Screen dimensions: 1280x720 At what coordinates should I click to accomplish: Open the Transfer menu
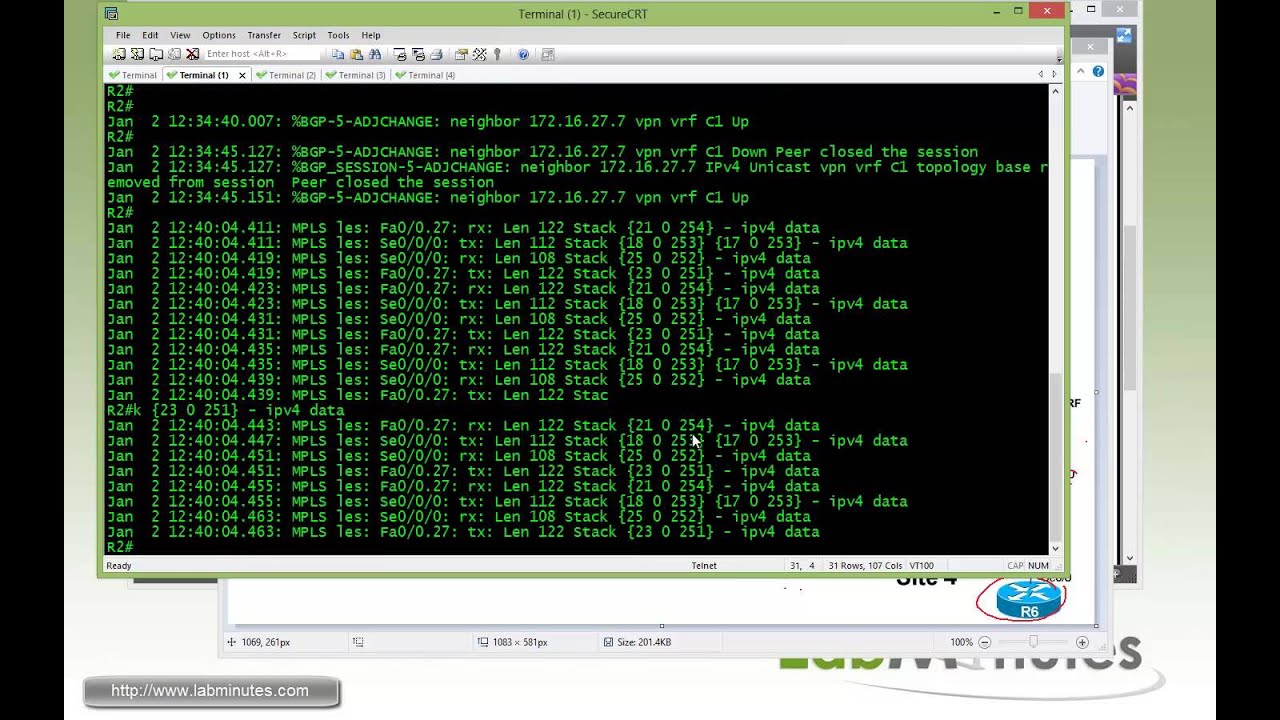click(264, 35)
